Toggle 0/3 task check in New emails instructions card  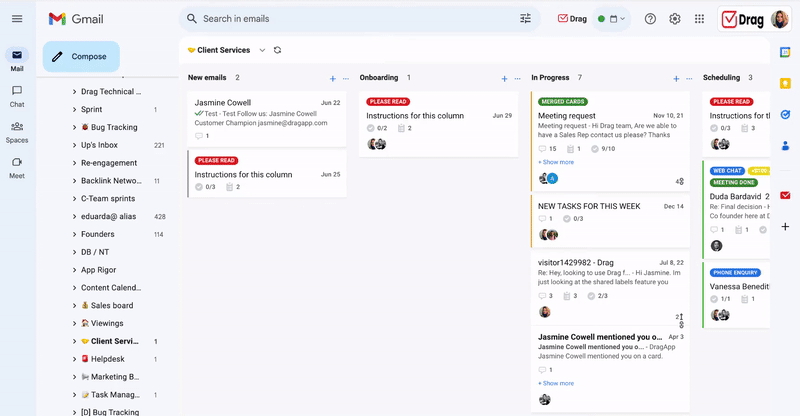199,187
